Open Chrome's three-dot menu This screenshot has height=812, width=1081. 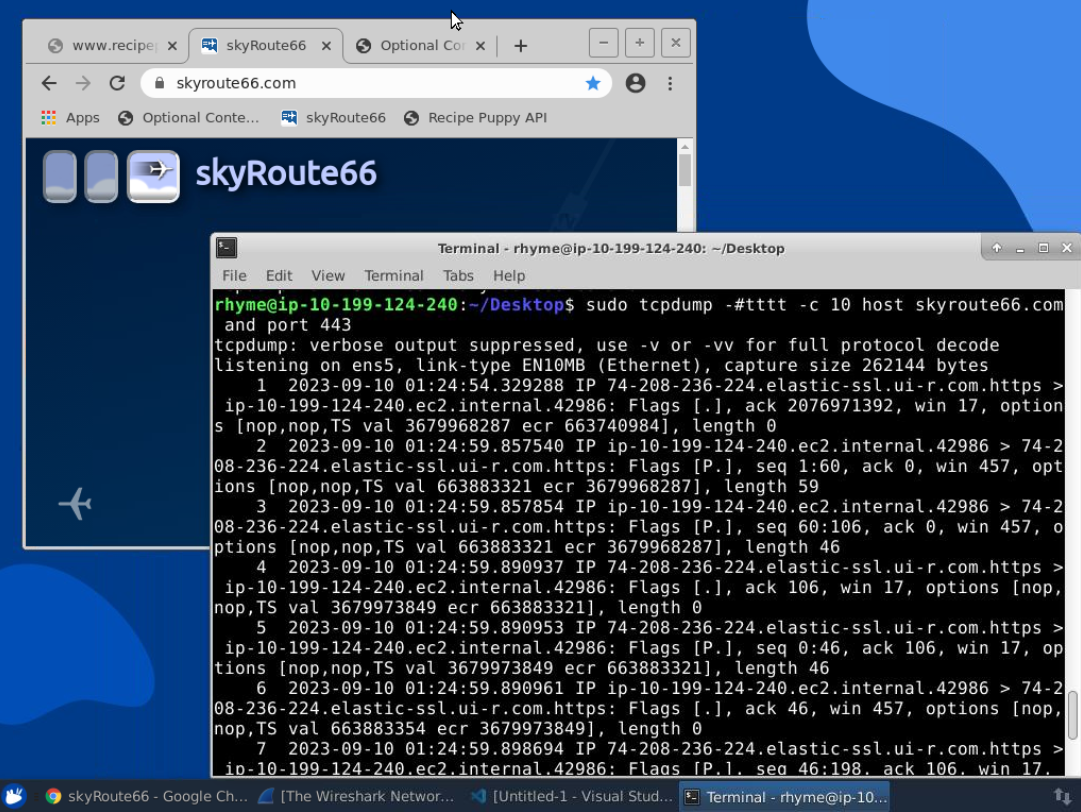(x=670, y=83)
